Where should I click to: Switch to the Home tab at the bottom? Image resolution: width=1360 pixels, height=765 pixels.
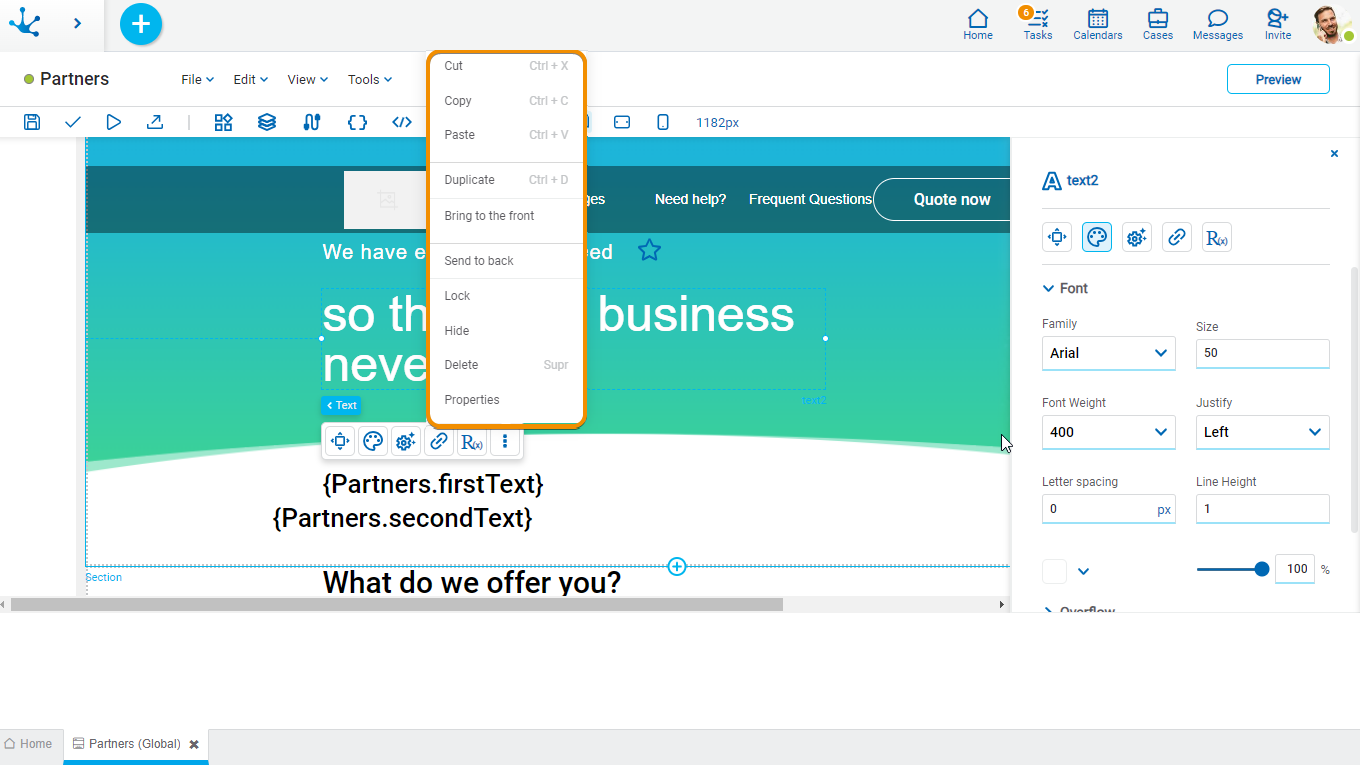(x=29, y=744)
